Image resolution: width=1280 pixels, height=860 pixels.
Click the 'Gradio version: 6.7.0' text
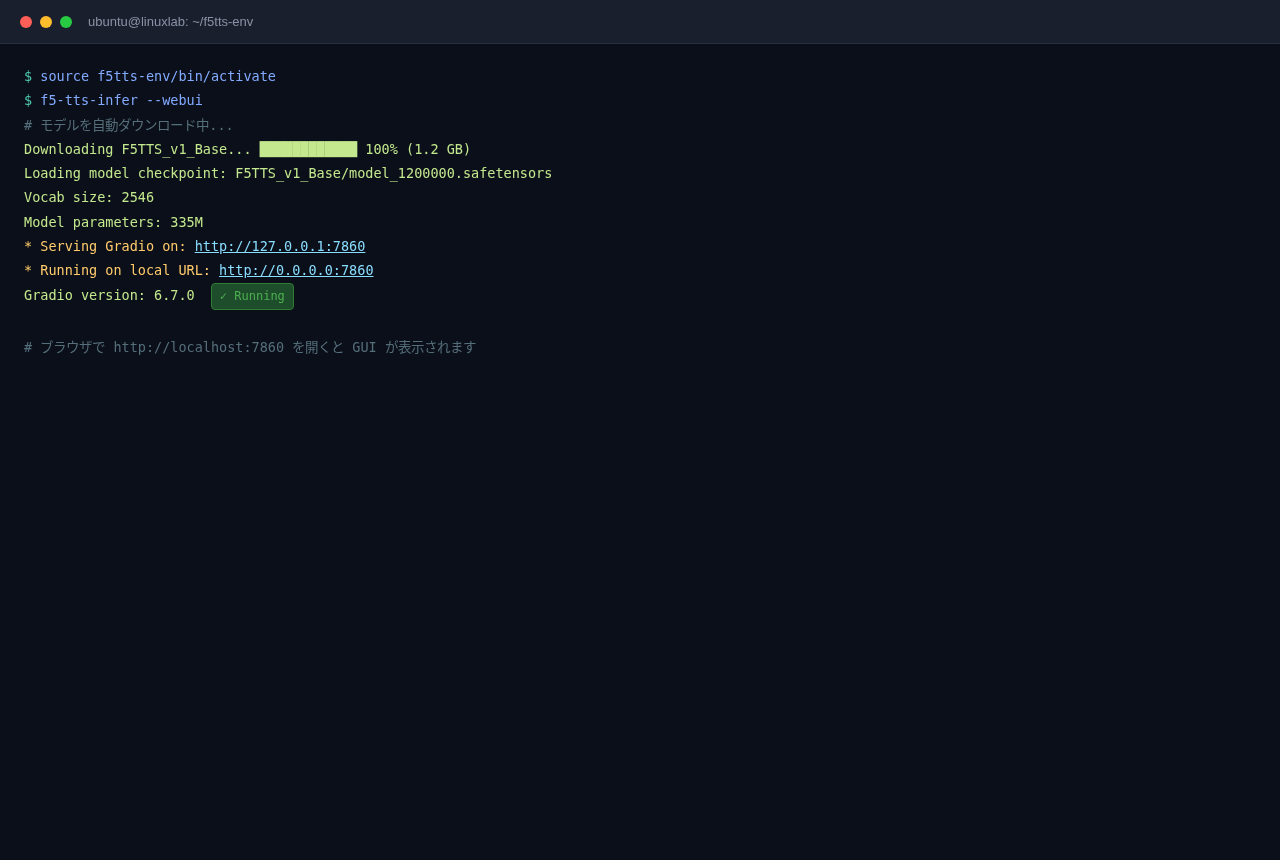[109, 295]
